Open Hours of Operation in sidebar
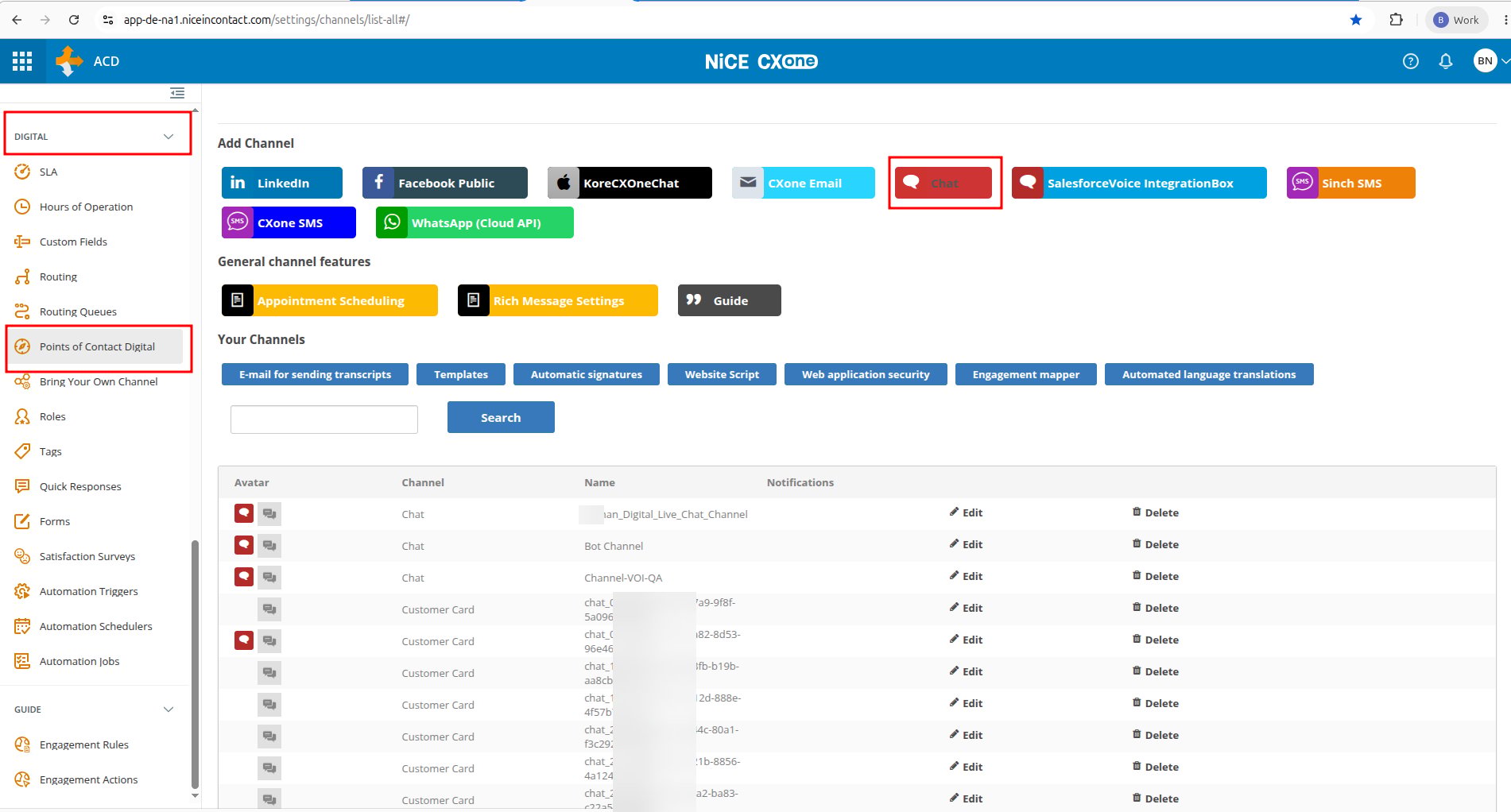The height and width of the screenshot is (812, 1511). [x=86, y=207]
